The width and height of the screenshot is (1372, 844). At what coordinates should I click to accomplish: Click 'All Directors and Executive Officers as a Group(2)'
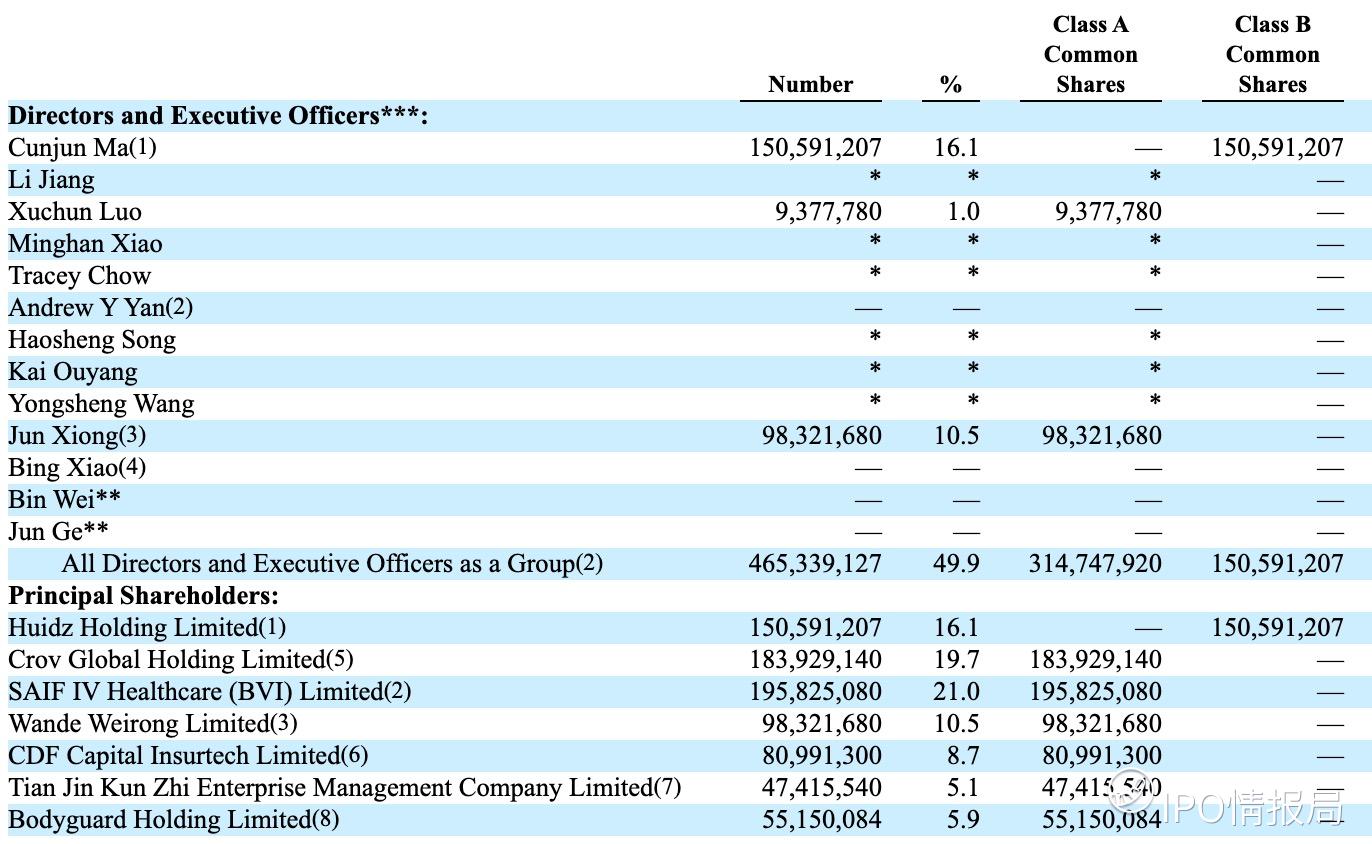coord(332,564)
